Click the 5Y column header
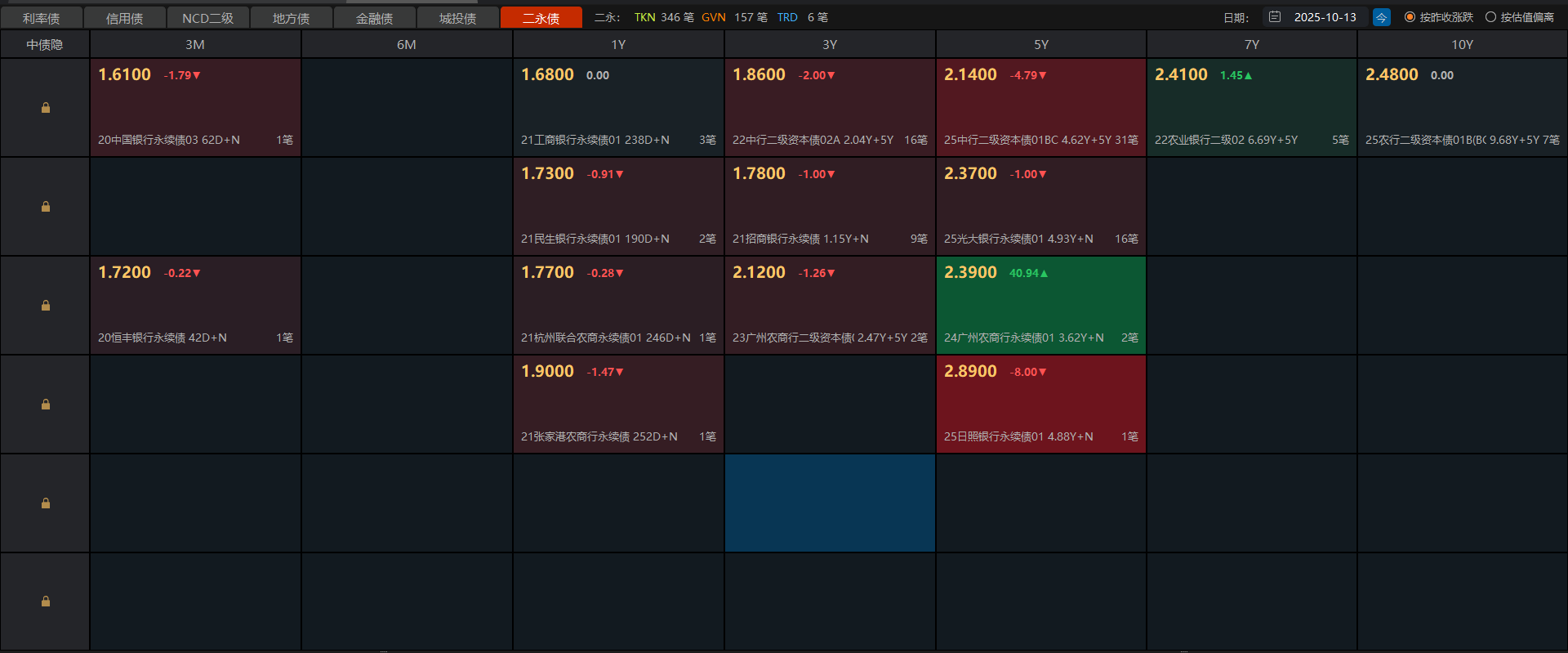 1040,45
